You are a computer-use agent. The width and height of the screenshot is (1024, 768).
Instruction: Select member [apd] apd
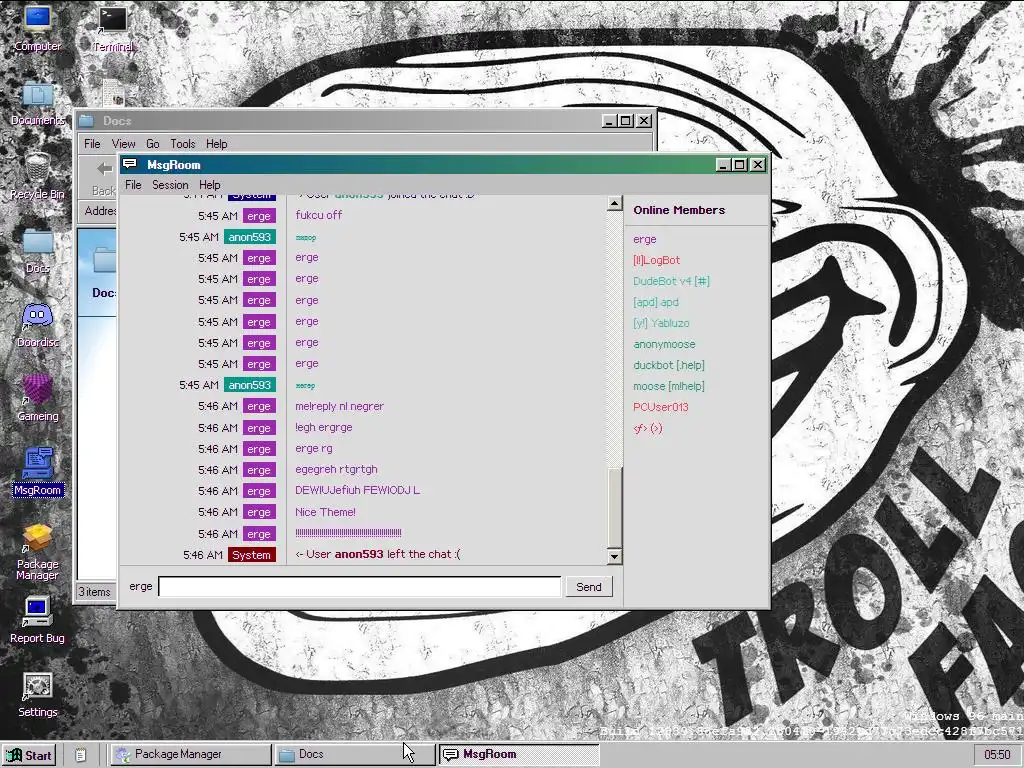656,302
